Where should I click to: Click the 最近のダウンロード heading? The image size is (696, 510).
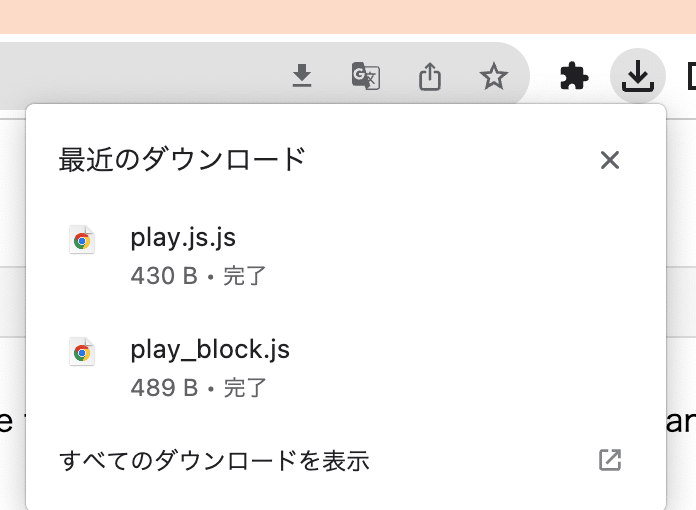click(182, 159)
